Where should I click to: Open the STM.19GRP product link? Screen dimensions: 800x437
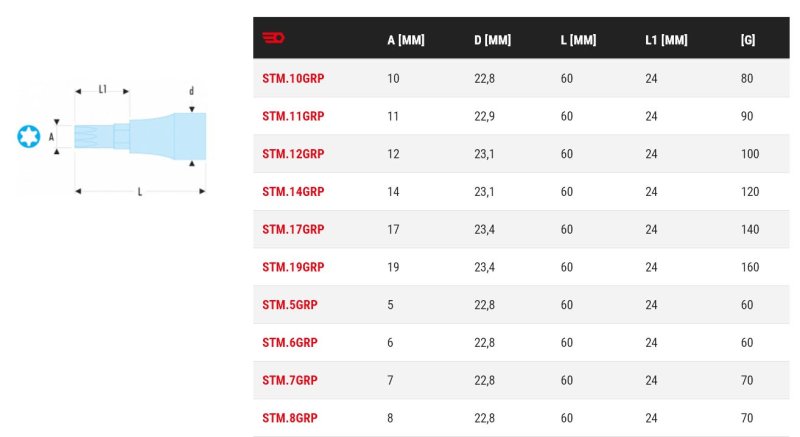tap(293, 267)
